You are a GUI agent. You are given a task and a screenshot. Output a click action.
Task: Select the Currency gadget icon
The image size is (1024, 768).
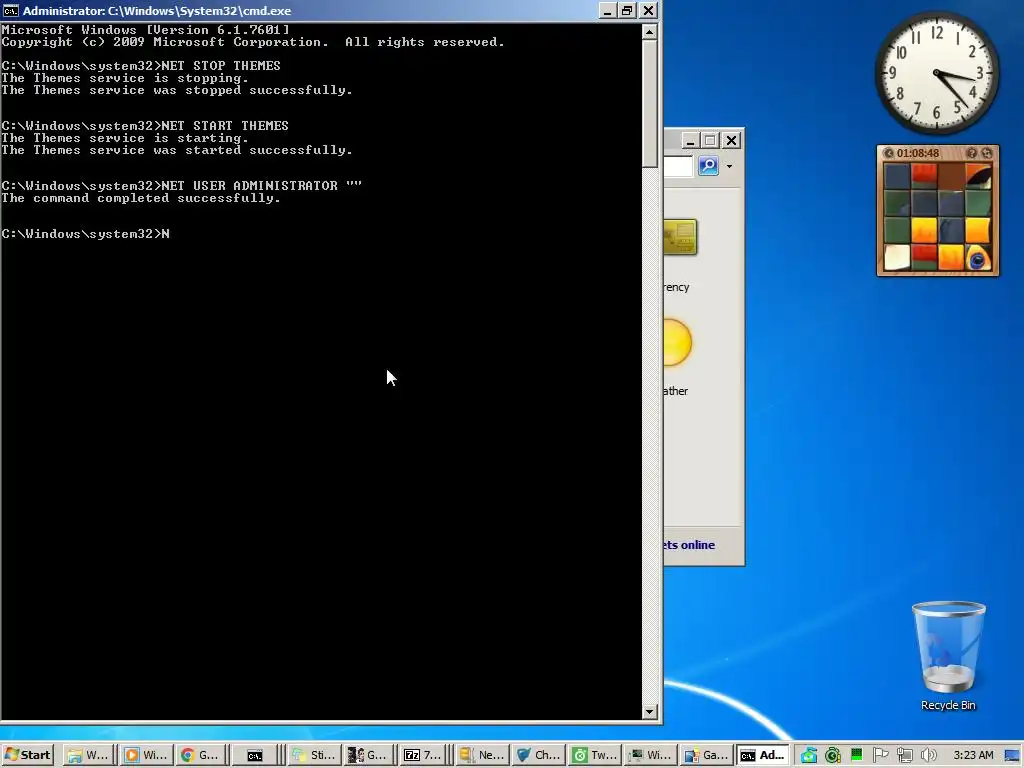click(x=680, y=236)
